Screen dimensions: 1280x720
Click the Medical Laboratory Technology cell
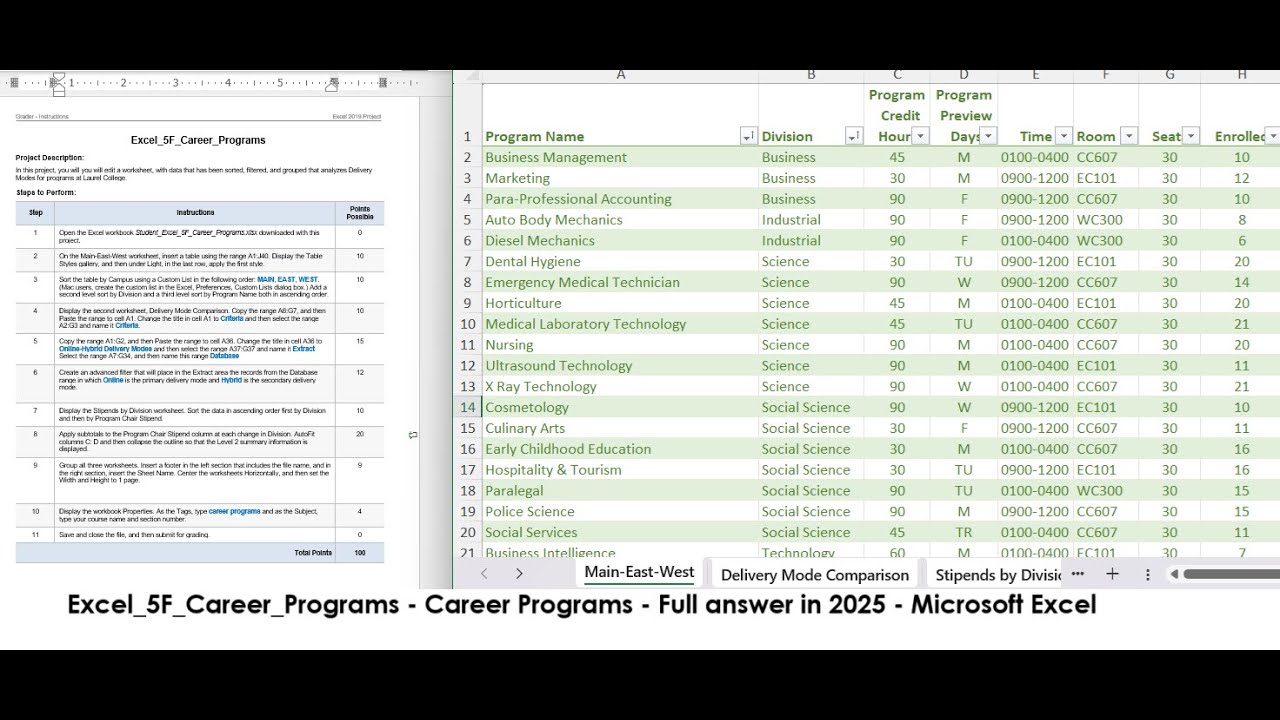[620, 324]
